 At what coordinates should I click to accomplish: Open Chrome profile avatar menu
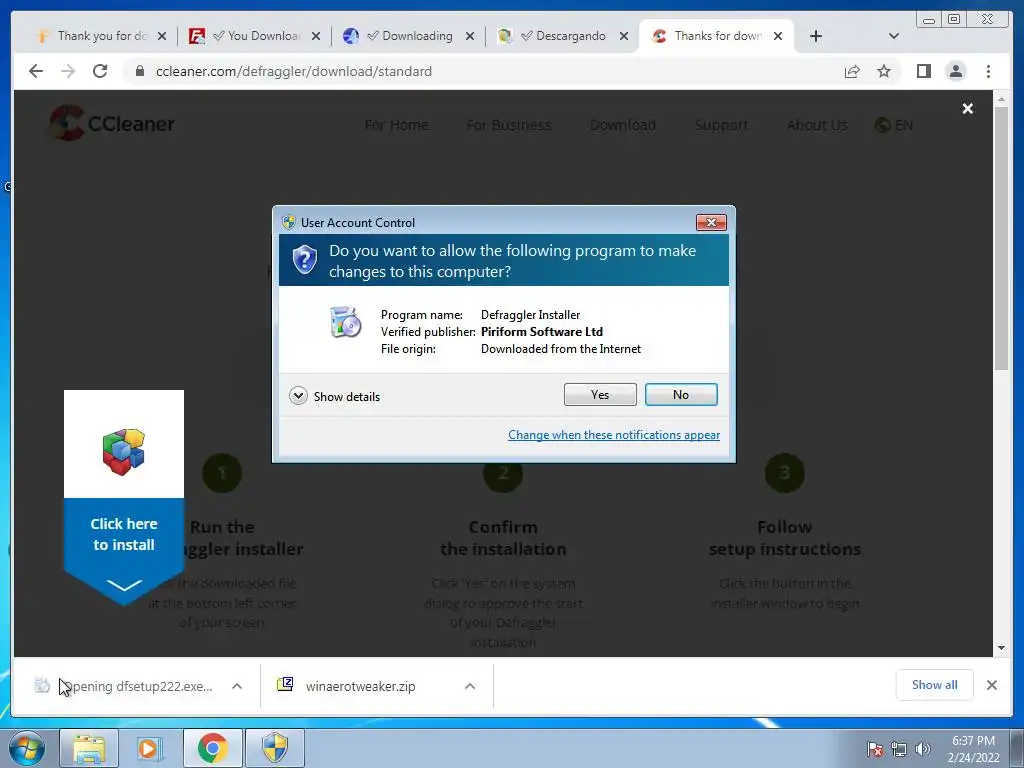(955, 71)
